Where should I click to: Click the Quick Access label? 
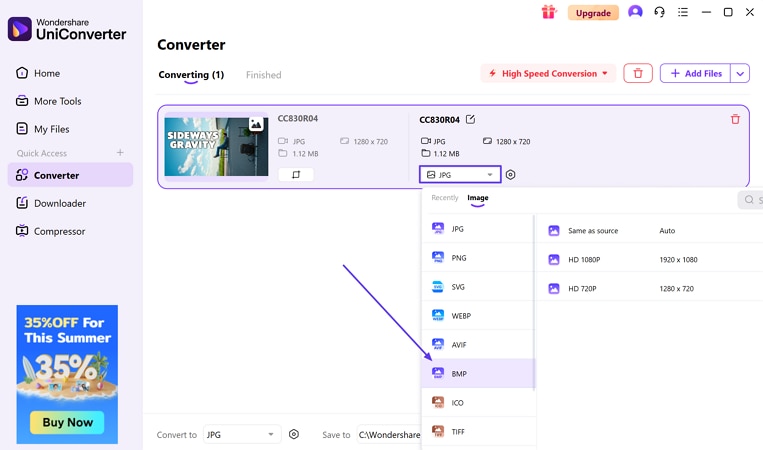(x=42, y=153)
